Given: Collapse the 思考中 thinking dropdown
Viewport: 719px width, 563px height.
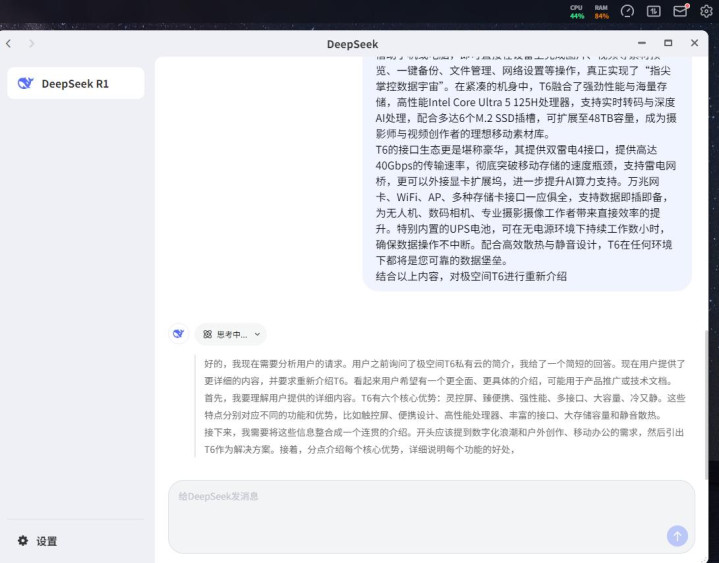Looking at the screenshot, I should click(231, 334).
